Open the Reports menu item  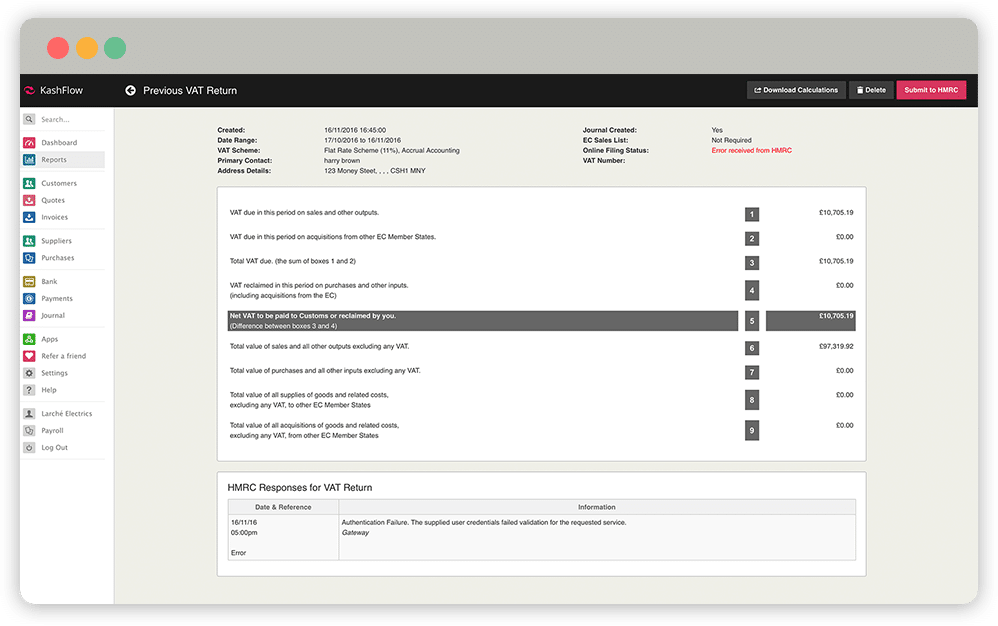54,160
